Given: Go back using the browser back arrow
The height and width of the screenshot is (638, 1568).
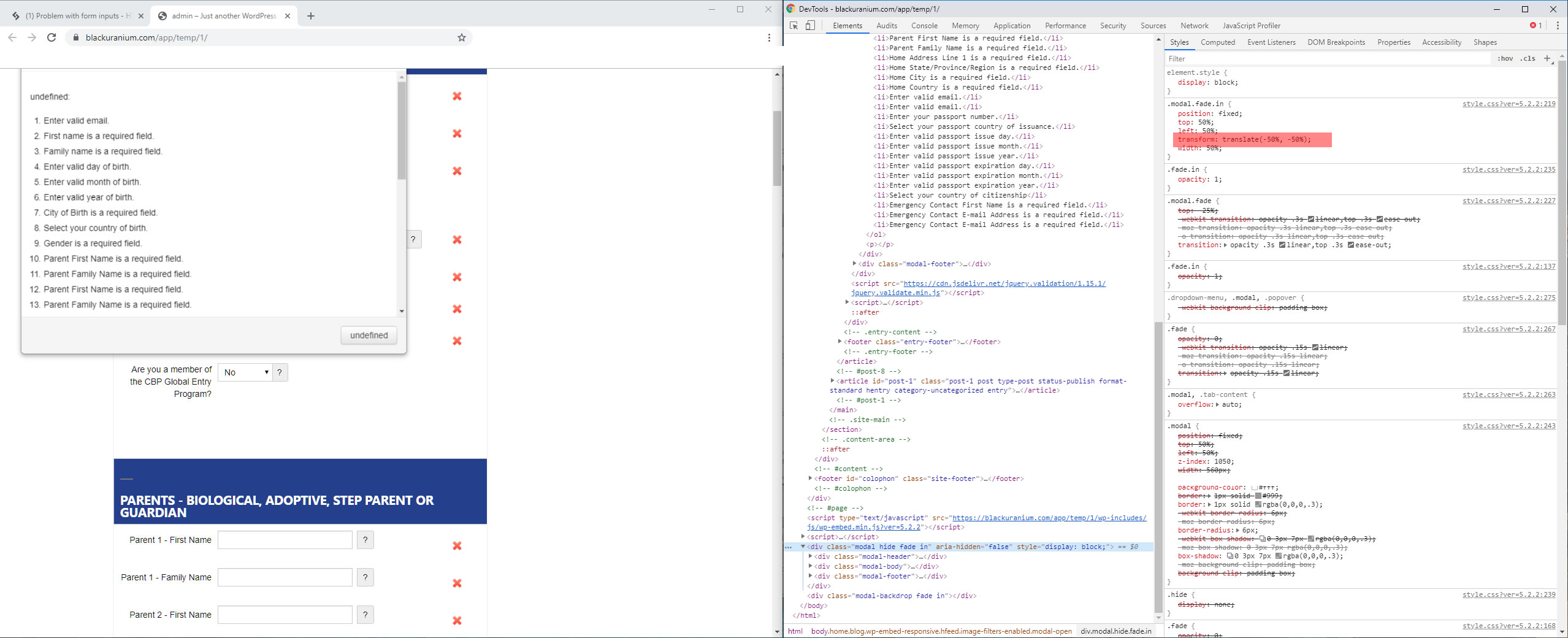Looking at the screenshot, I should pyautogui.click(x=12, y=37).
